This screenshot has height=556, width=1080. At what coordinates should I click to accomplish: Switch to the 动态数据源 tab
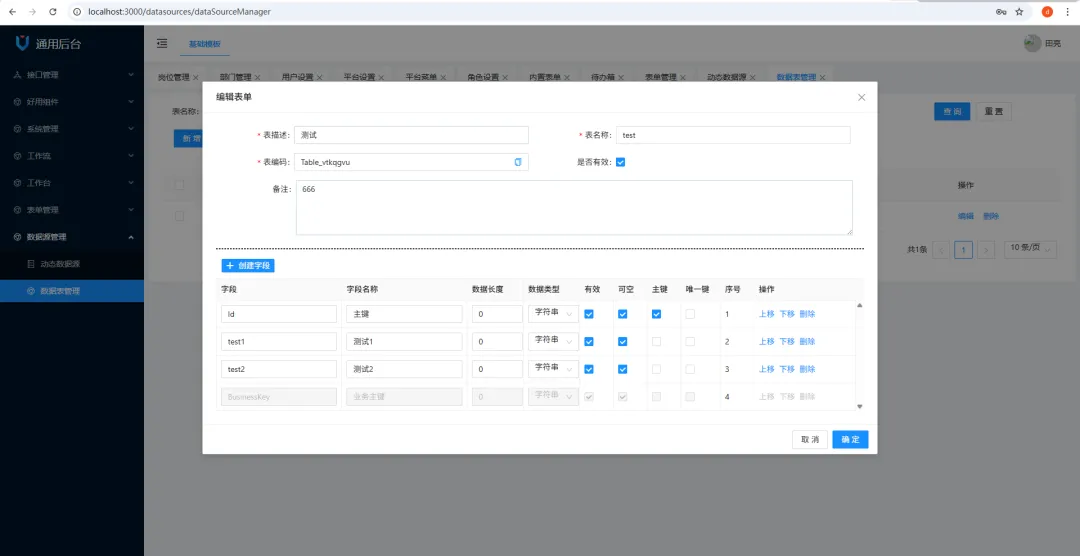pyautogui.click(x=727, y=77)
